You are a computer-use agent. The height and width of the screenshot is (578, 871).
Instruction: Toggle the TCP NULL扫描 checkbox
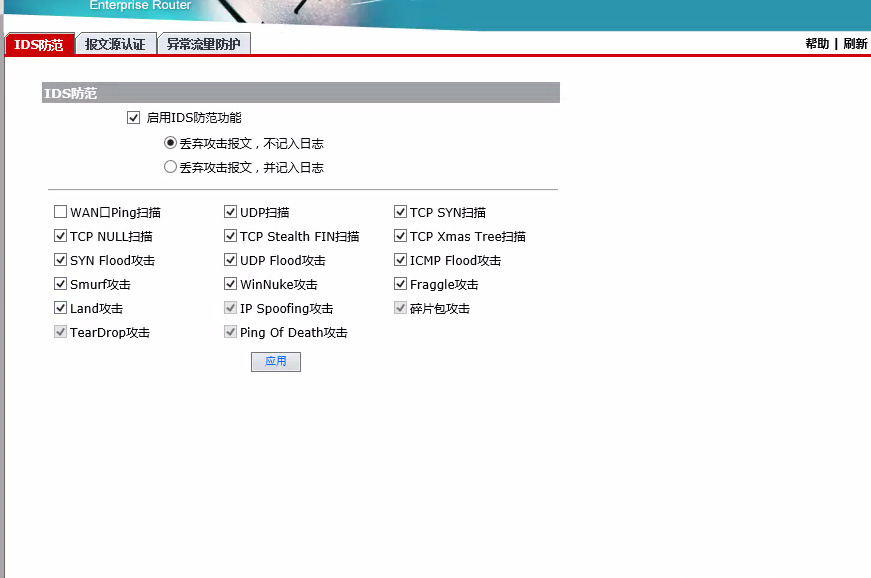61,236
